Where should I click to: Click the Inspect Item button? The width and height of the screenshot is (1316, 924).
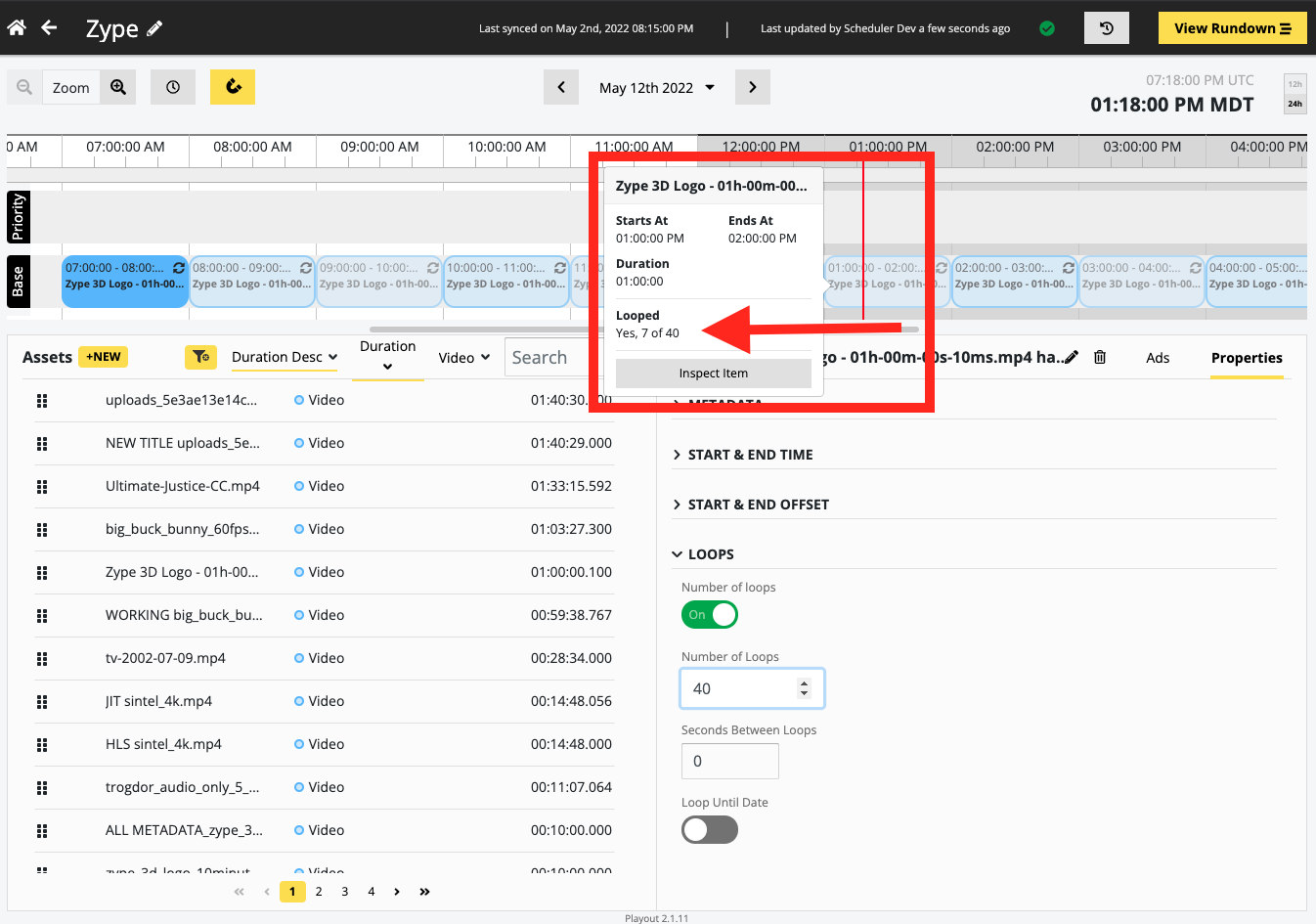pyautogui.click(x=714, y=374)
